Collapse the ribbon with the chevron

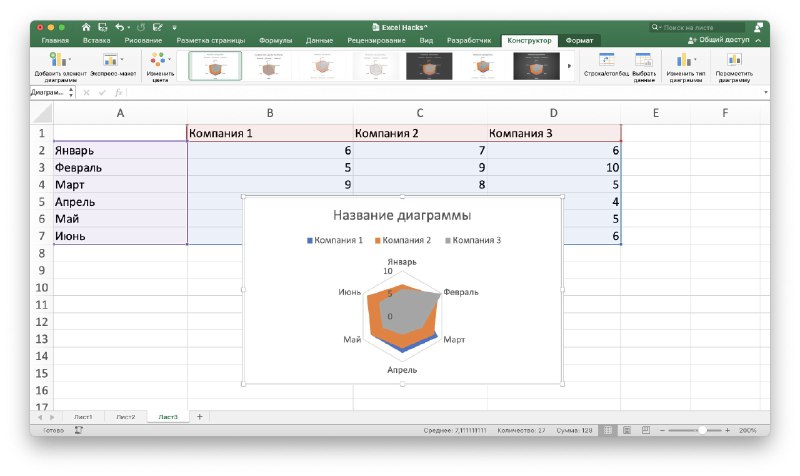758,40
